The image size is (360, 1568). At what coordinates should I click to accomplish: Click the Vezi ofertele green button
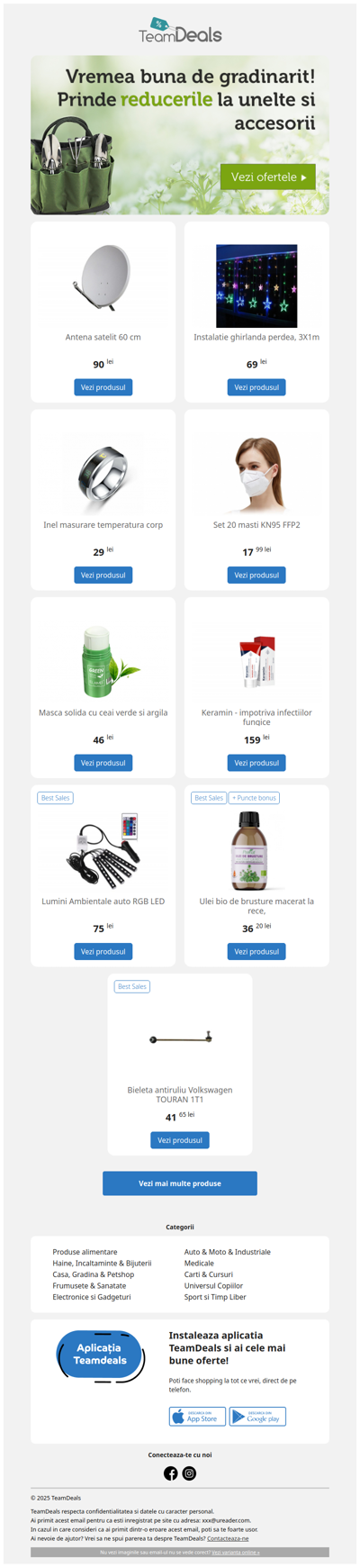pyautogui.click(x=268, y=177)
